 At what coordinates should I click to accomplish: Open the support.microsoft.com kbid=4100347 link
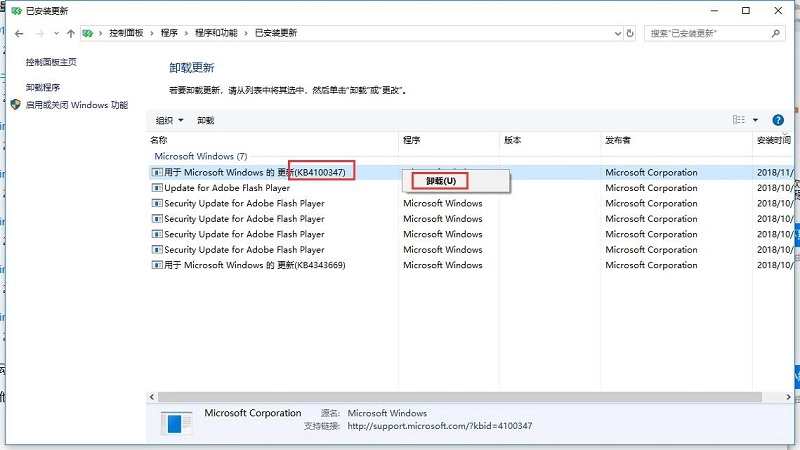(x=440, y=426)
